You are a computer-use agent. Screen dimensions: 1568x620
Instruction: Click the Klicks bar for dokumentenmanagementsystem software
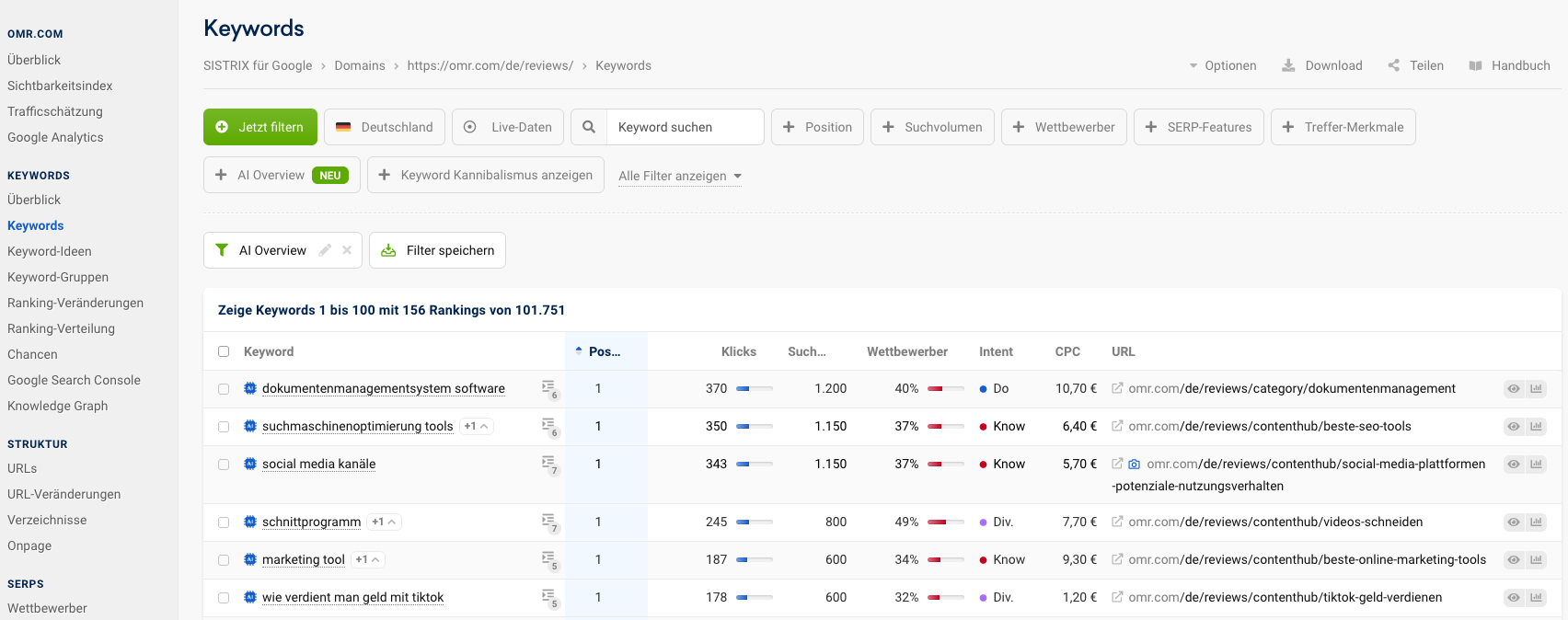755,389
